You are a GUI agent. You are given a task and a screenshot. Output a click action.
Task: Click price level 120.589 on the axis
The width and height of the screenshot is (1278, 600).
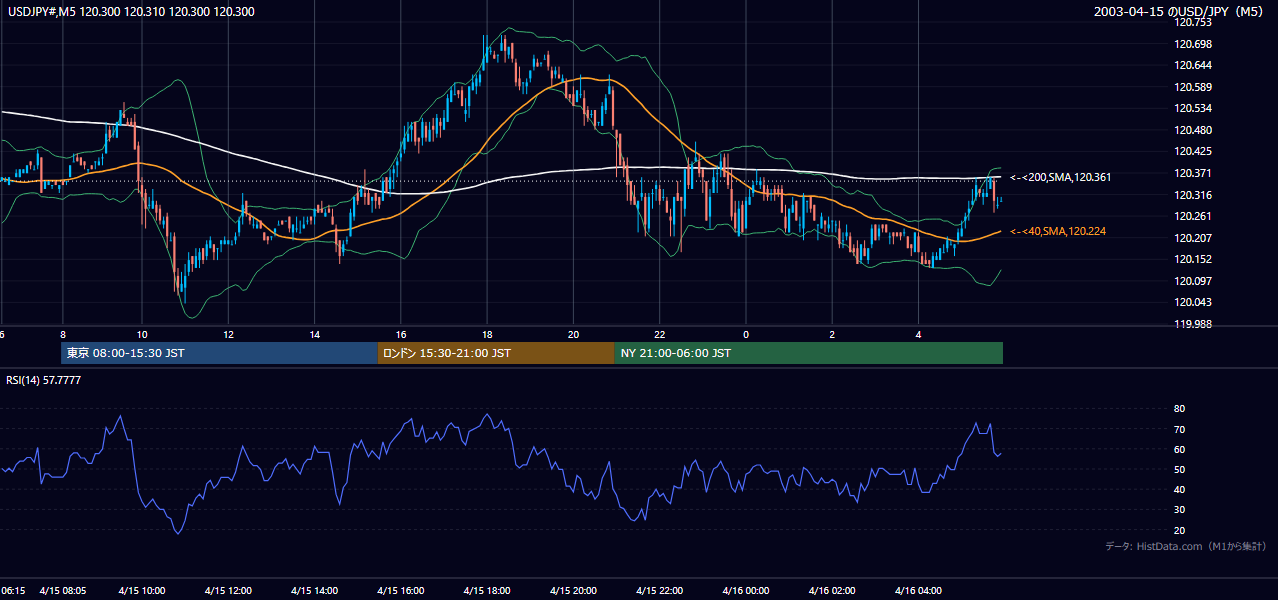tap(1195, 87)
